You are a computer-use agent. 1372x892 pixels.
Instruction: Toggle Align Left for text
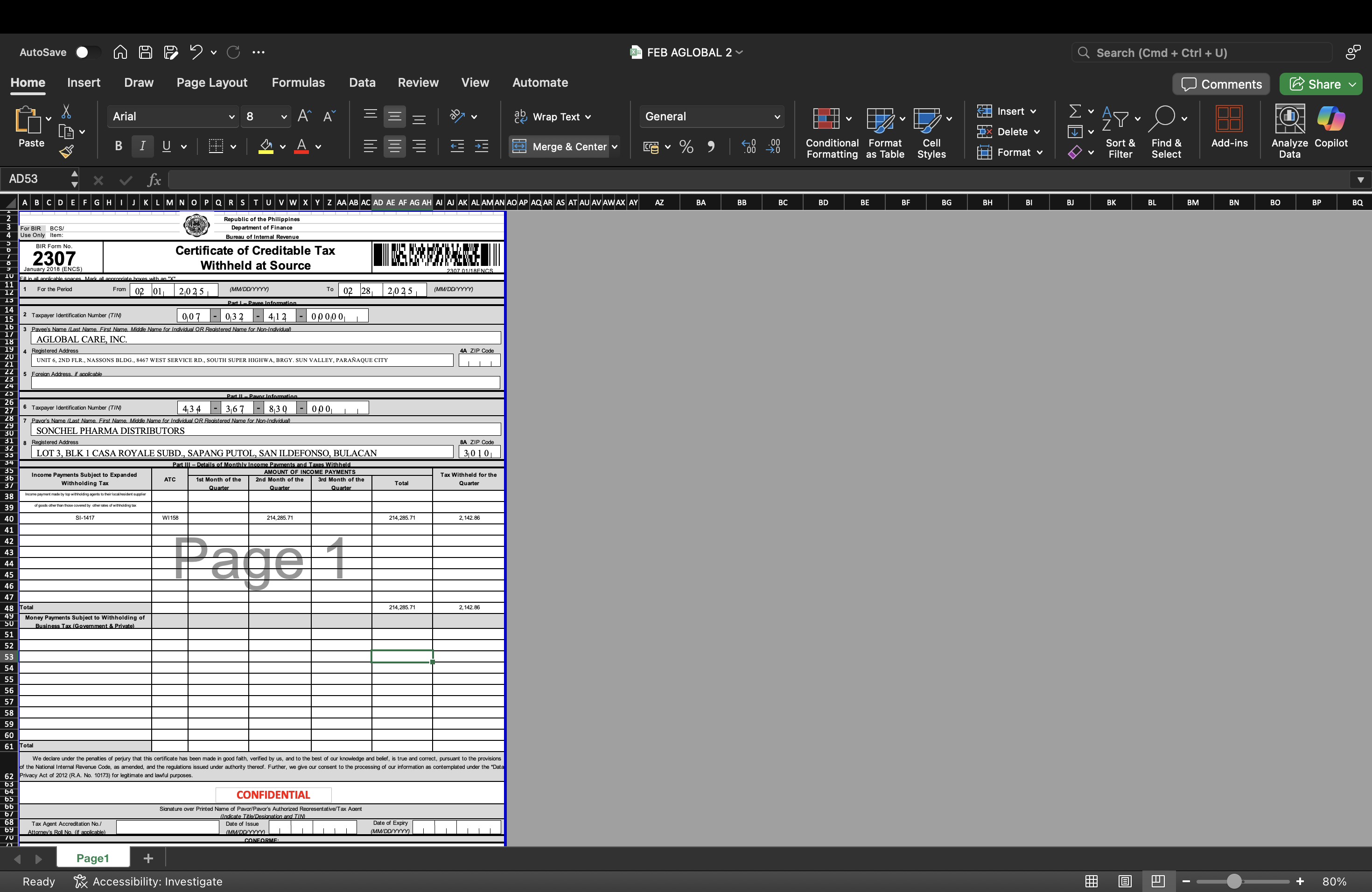click(370, 146)
